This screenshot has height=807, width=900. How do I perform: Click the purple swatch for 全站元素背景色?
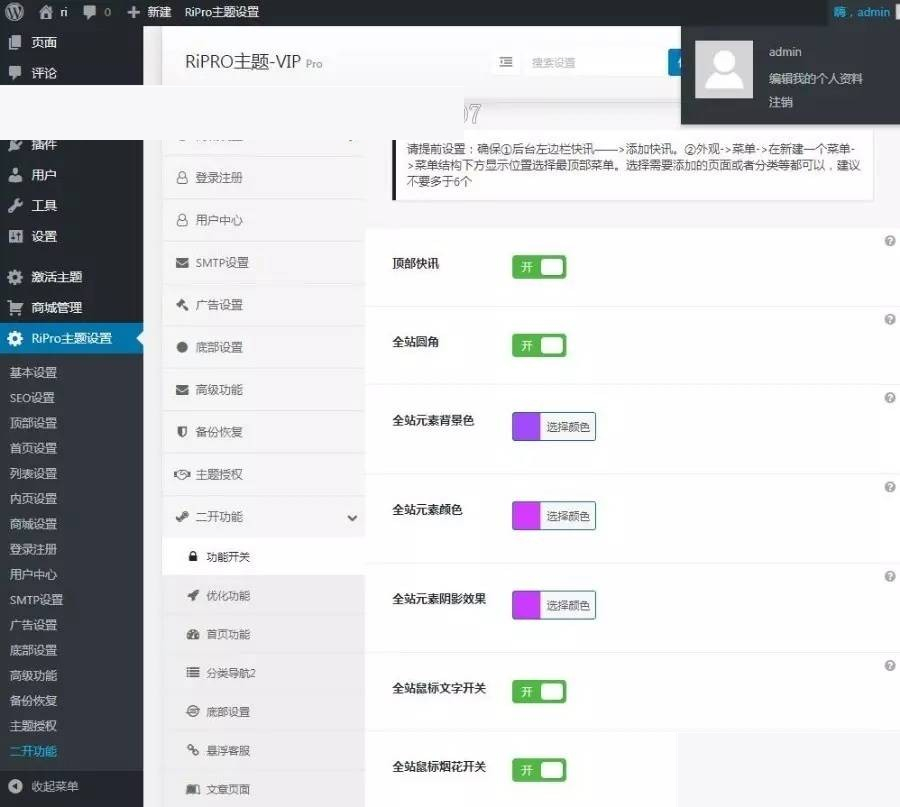(x=524, y=426)
